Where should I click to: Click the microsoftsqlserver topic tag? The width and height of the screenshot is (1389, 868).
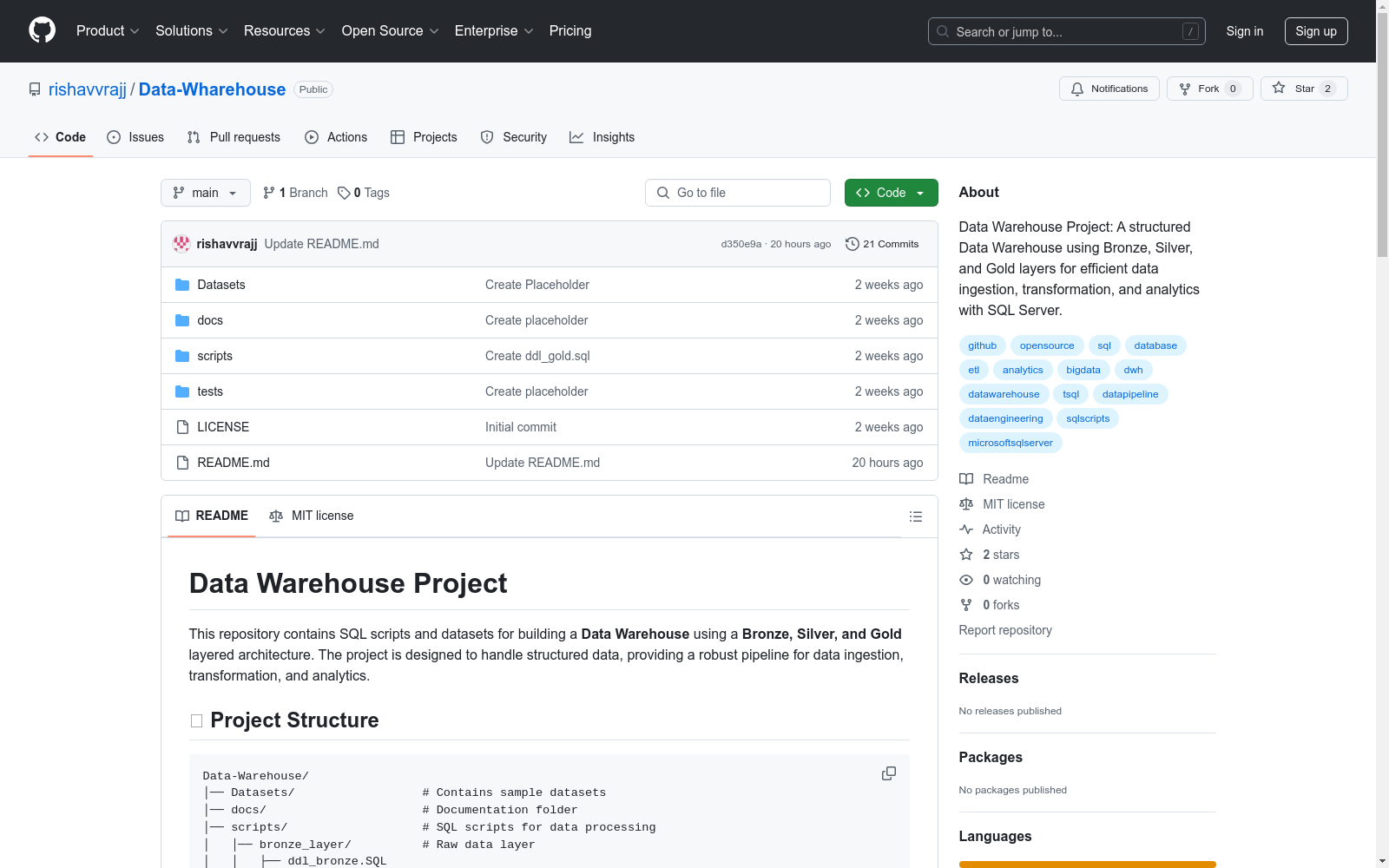[1010, 443]
